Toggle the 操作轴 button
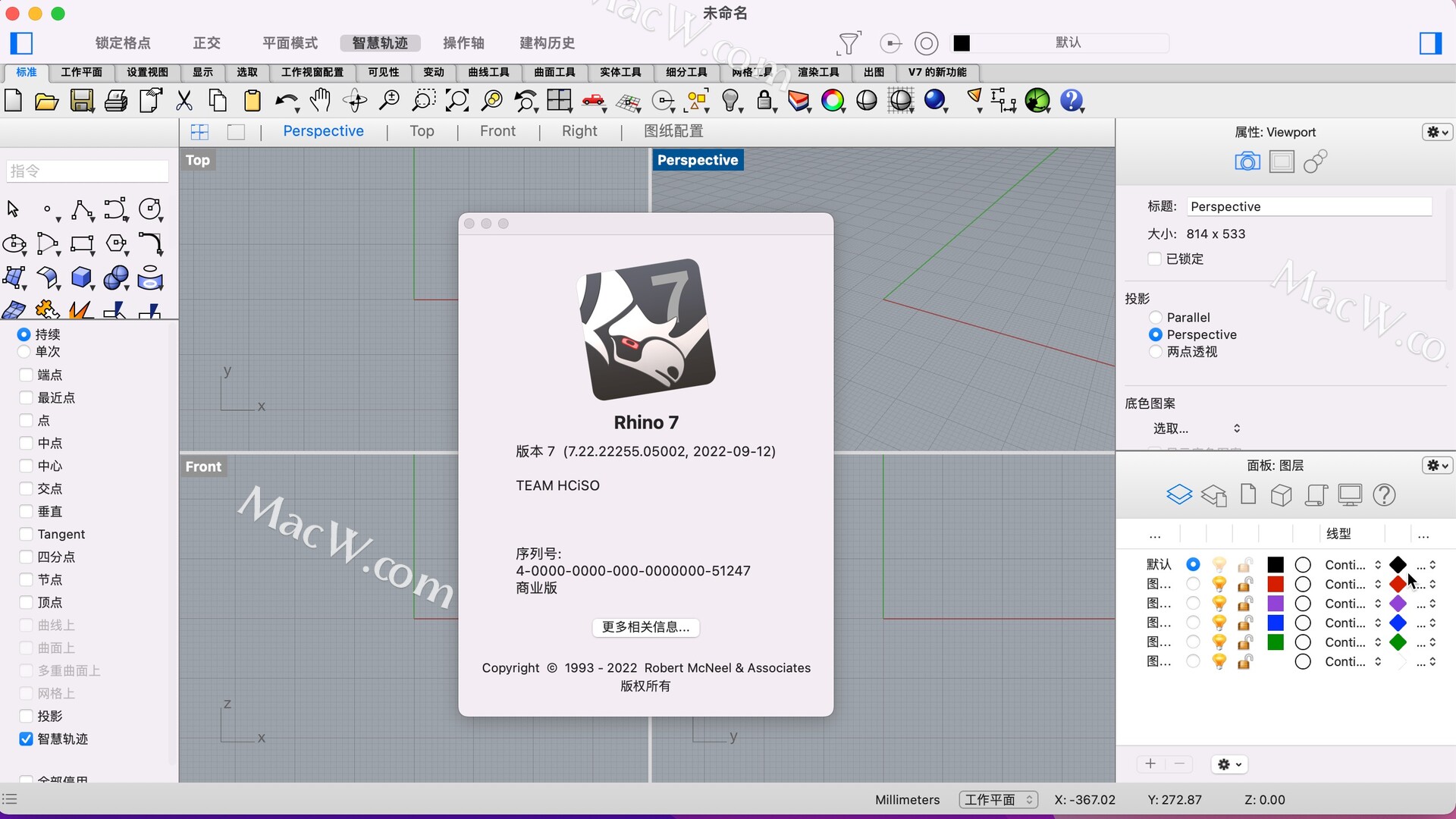Image resolution: width=1456 pixels, height=819 pixels. click(463, 42)
